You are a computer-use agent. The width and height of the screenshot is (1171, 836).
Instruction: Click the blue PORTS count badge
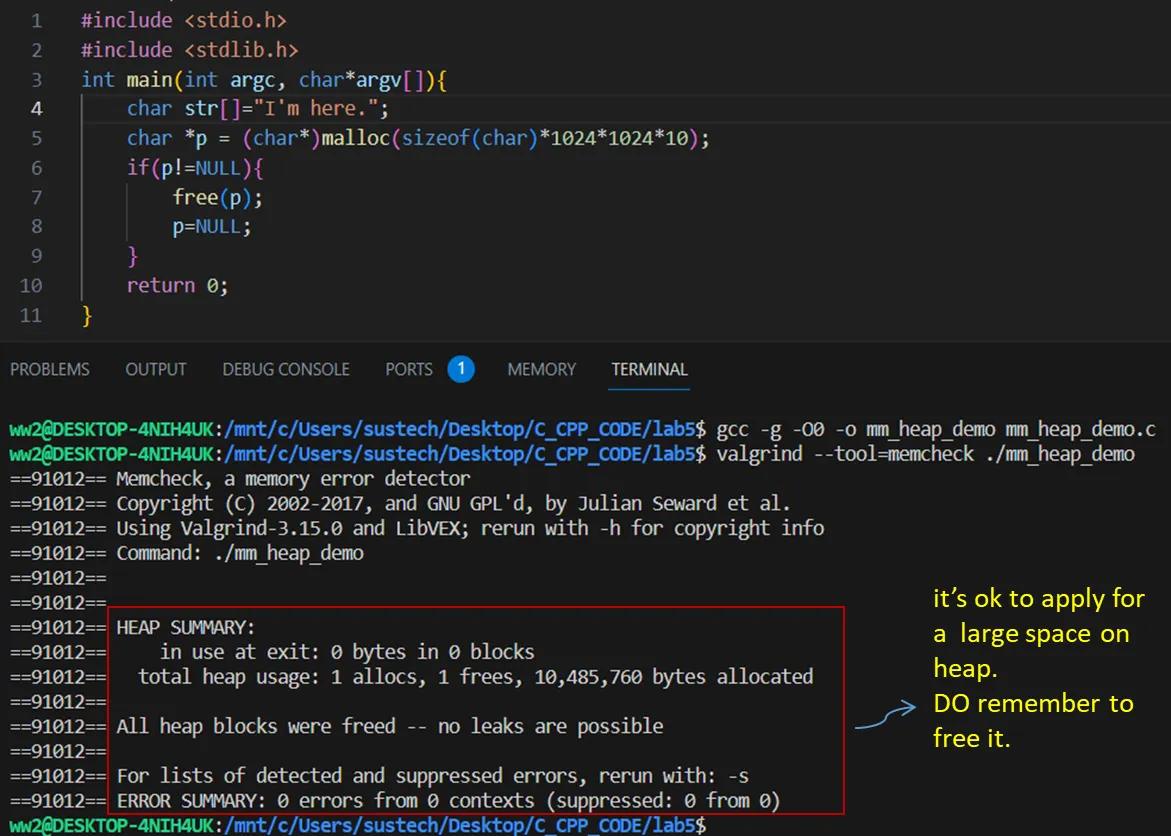tap(461, 369)
